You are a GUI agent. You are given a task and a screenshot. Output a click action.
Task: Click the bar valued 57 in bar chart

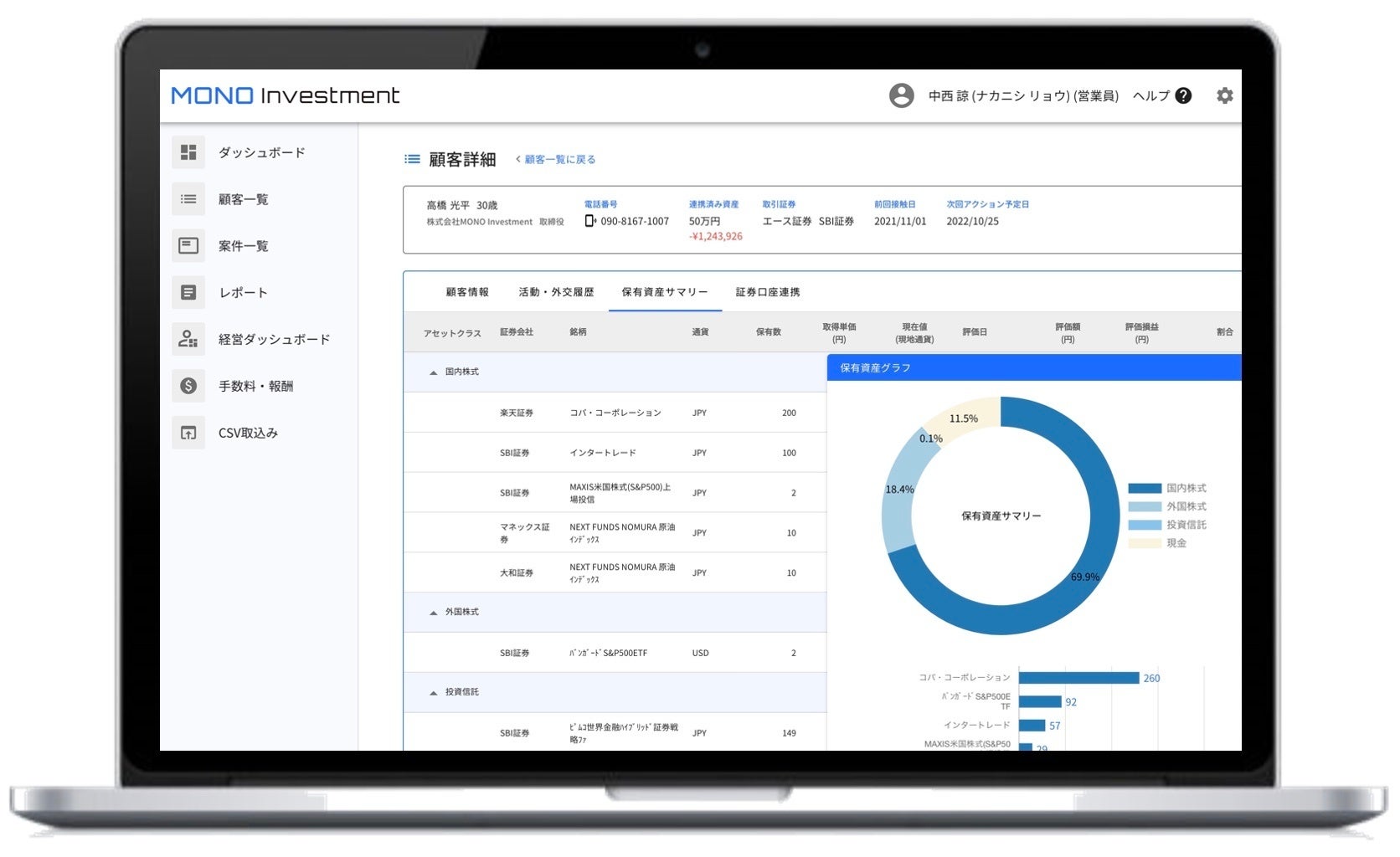point(1032,726)
